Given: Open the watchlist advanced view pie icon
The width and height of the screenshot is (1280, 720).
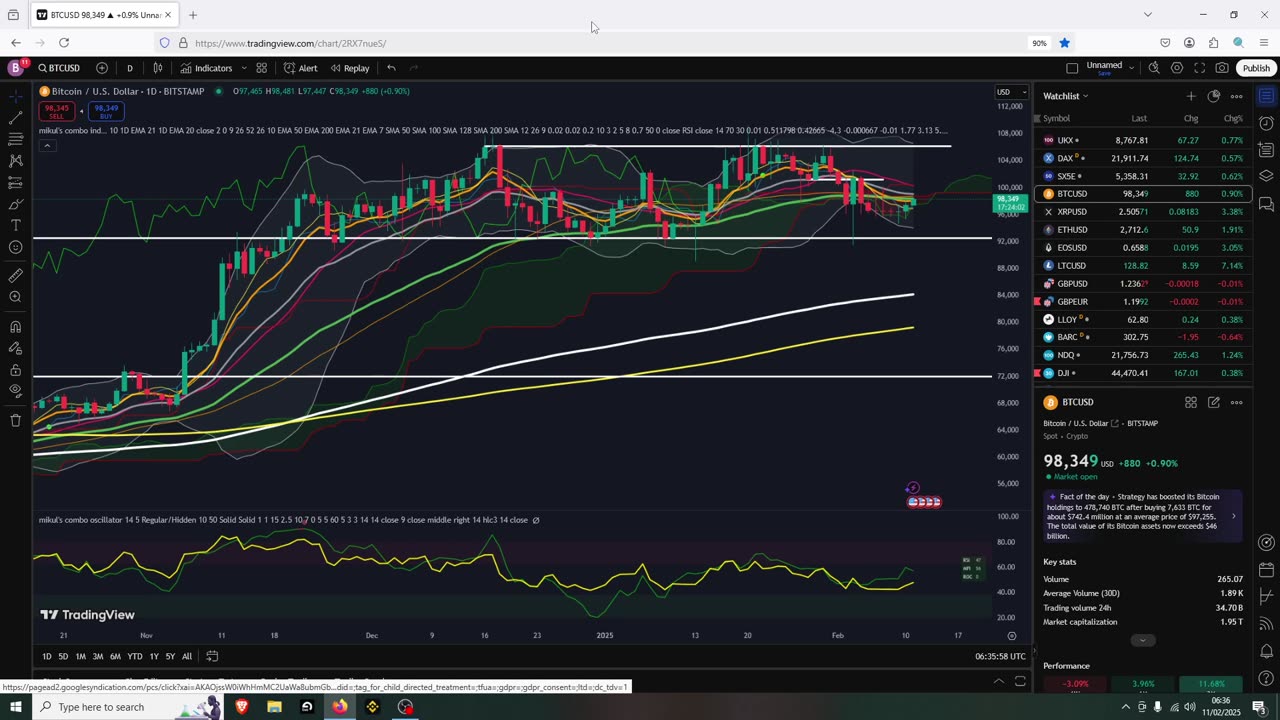Looking at the screenshot, I should [x=1213, y=96].
